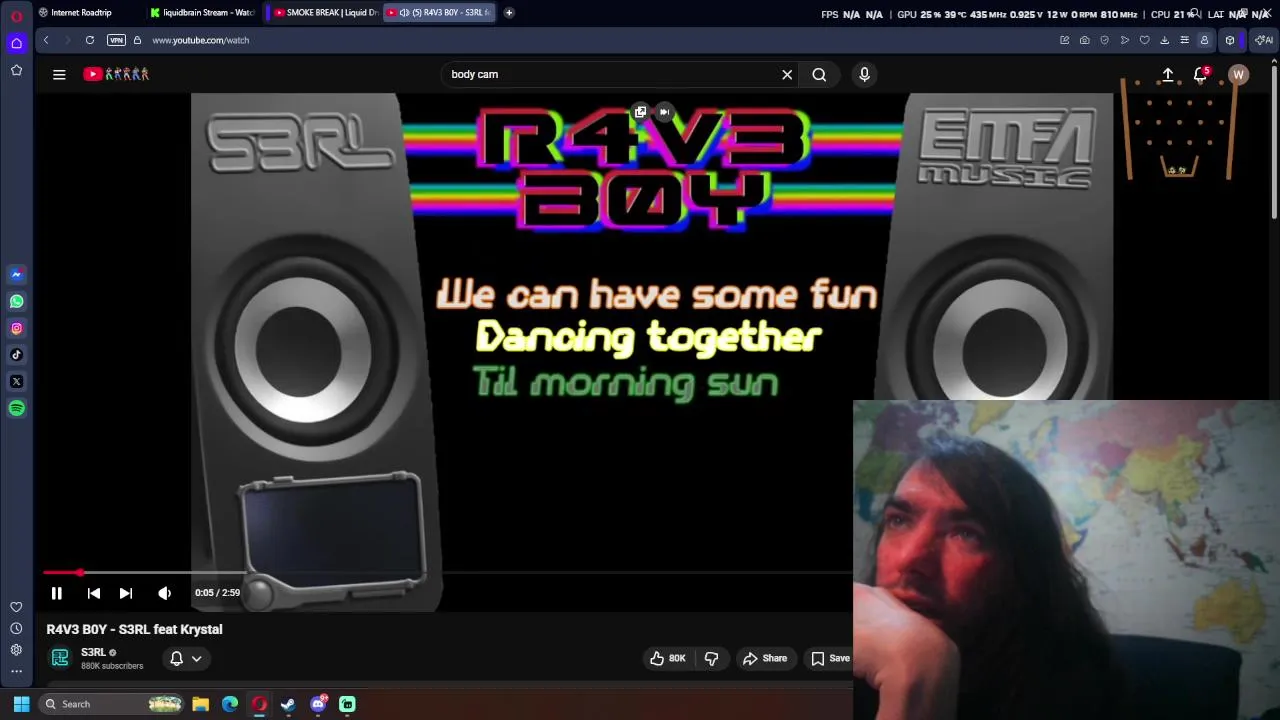The image size is (1280, 720).
Task: Open X (Twitter) from the Opera sidebar
Action: pyautogui.click(x=16, y=381)
